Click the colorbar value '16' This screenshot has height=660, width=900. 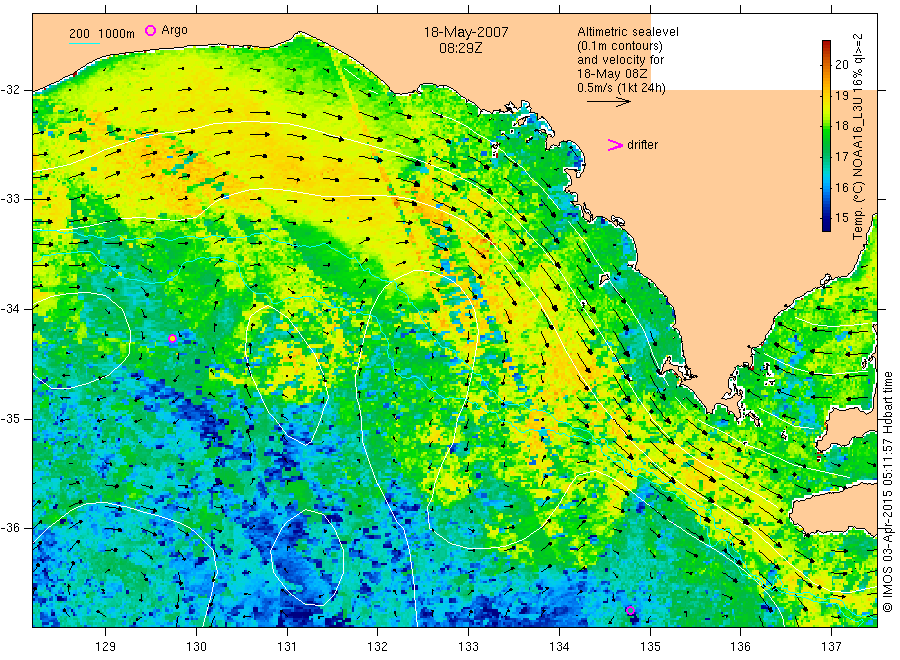click(x=841, y=188)
